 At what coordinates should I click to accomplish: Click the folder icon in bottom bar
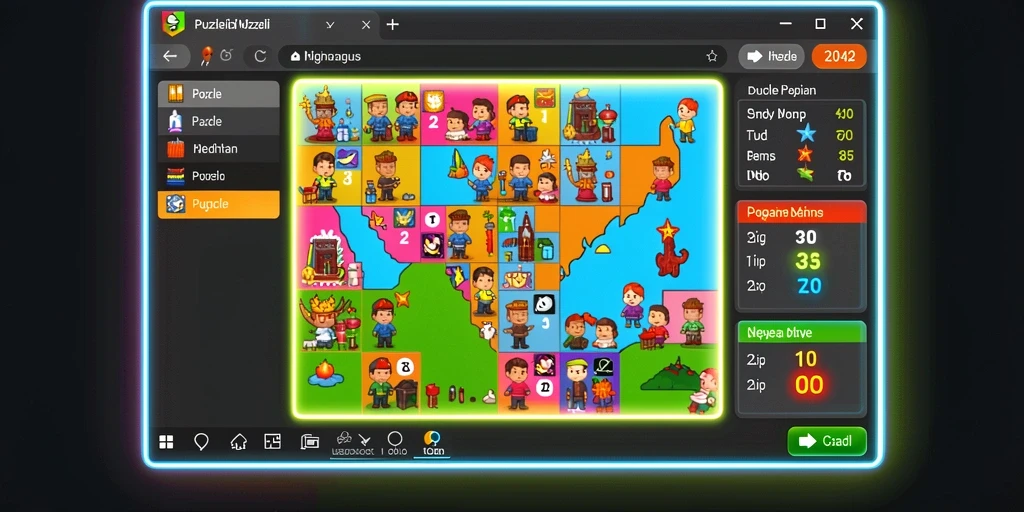coord(309,442)
